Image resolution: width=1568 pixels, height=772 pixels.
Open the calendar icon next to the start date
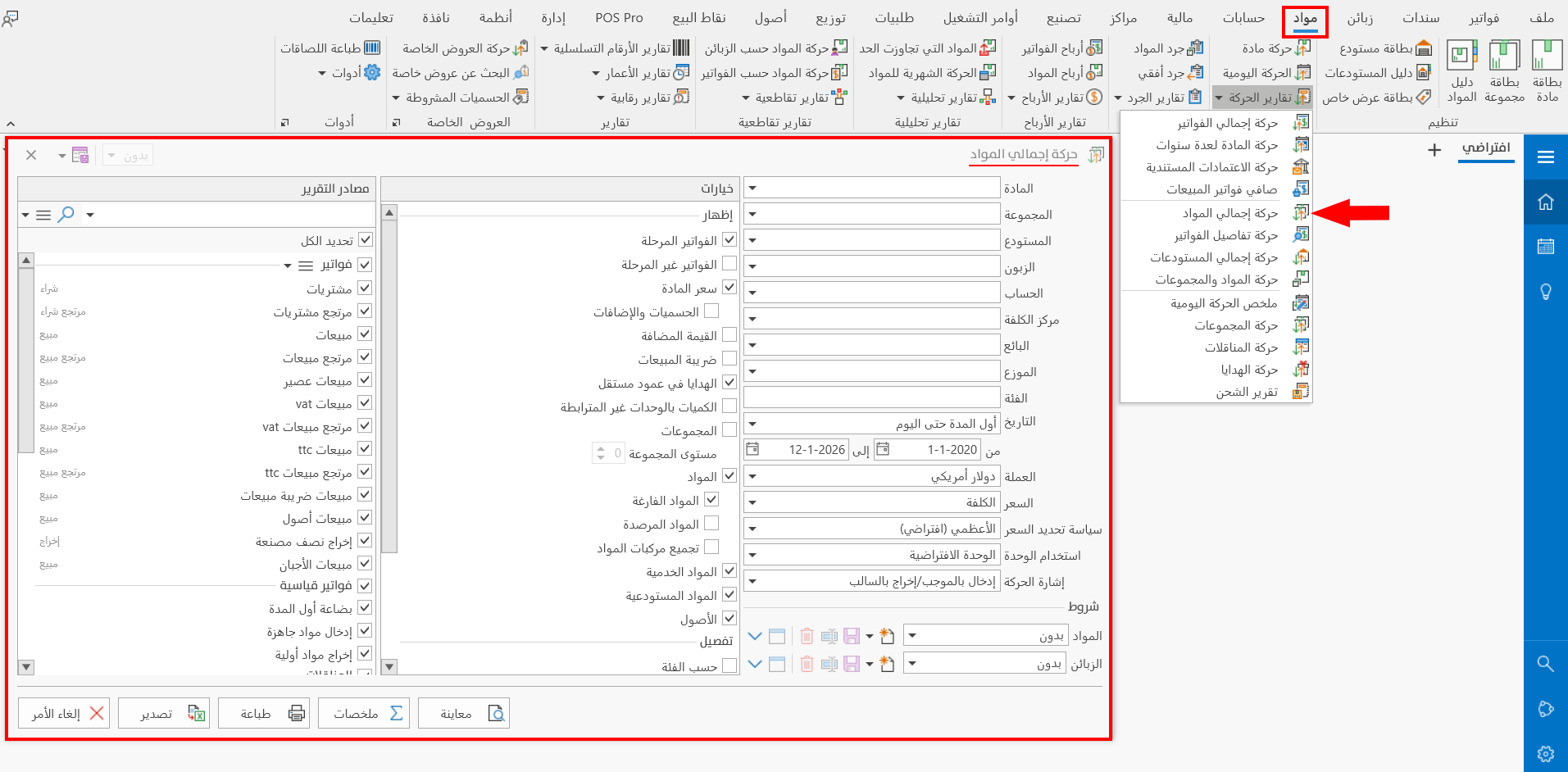point(883,449)
